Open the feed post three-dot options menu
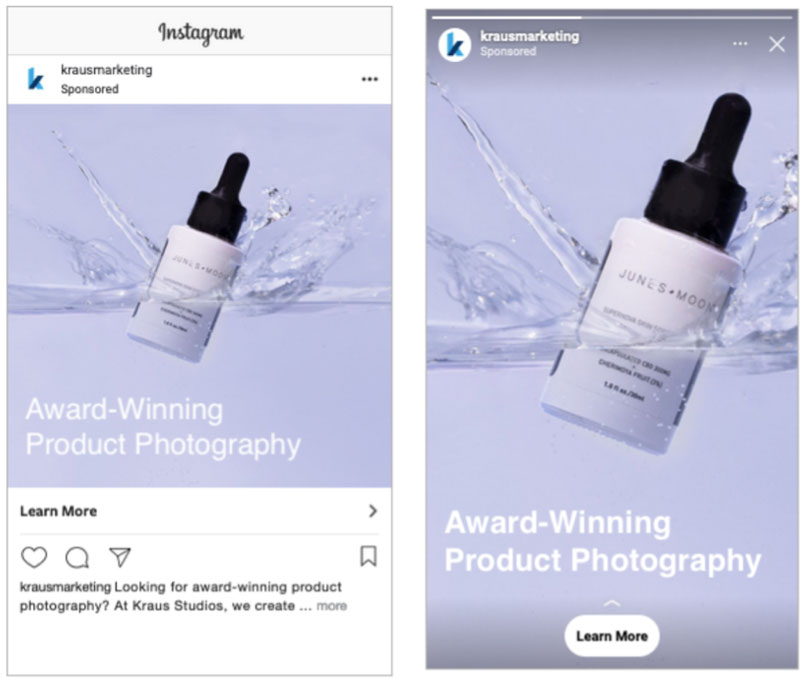Image resolution: width=810 pixels, height=684 pixels. pos(369,79)
